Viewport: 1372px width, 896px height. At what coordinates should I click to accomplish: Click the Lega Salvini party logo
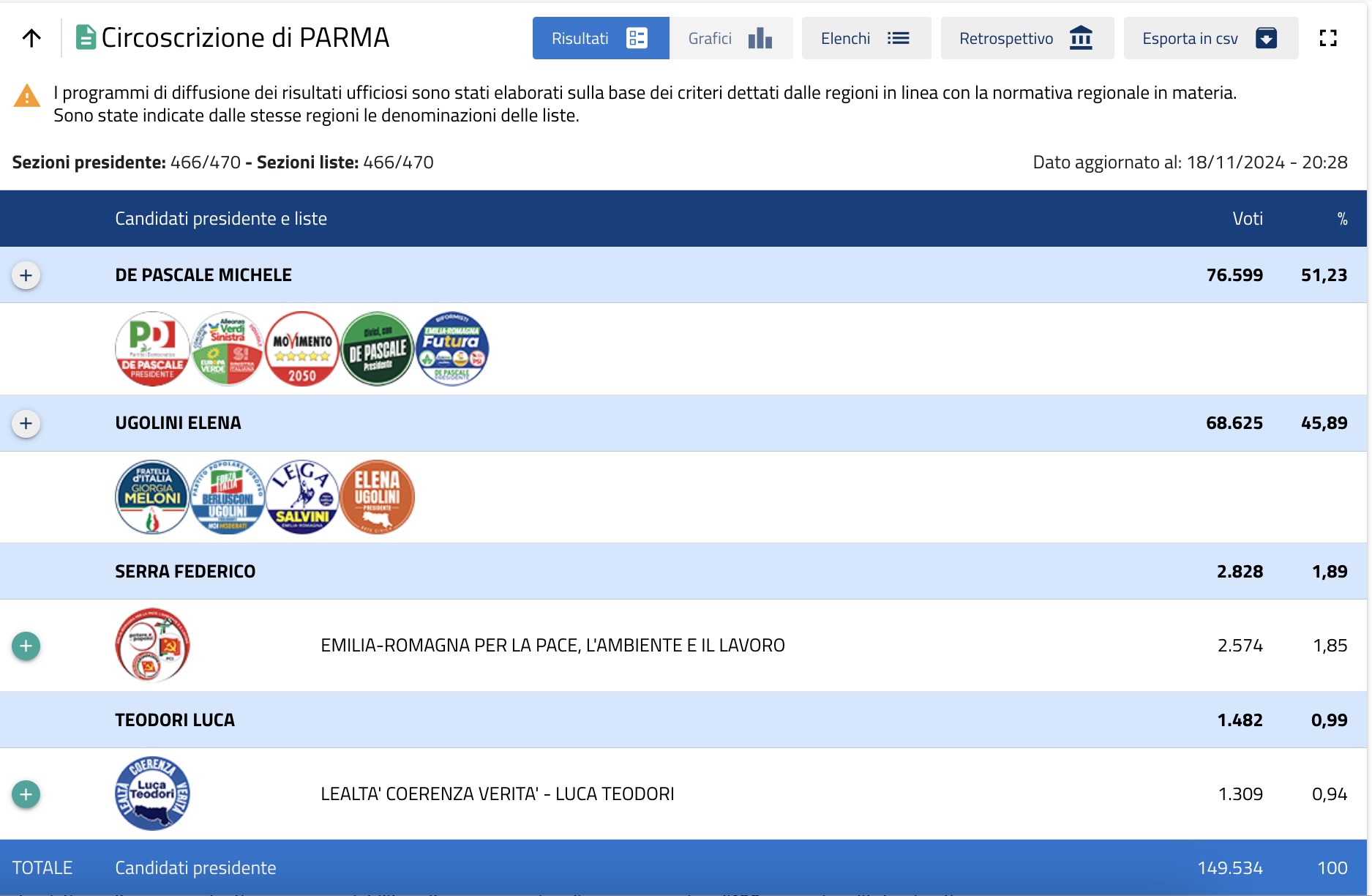(302, 497)
